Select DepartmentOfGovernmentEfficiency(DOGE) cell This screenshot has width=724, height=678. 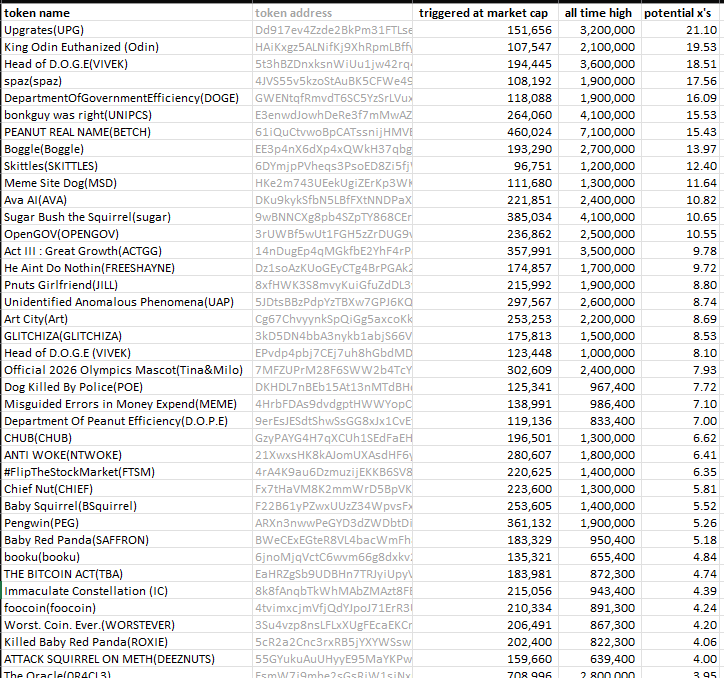point(127,98)
